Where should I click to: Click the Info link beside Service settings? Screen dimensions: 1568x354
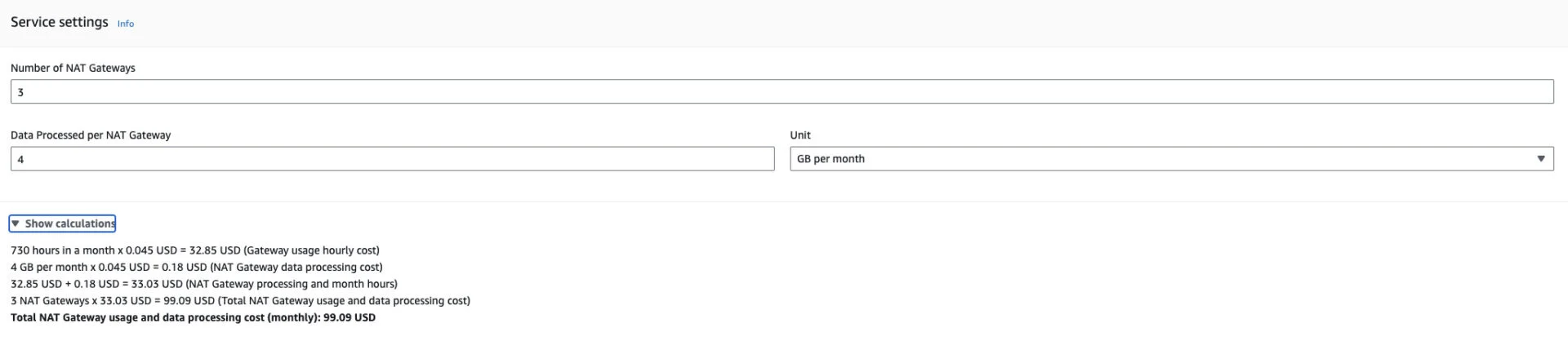pyautogui.click(x=125, y=24)
